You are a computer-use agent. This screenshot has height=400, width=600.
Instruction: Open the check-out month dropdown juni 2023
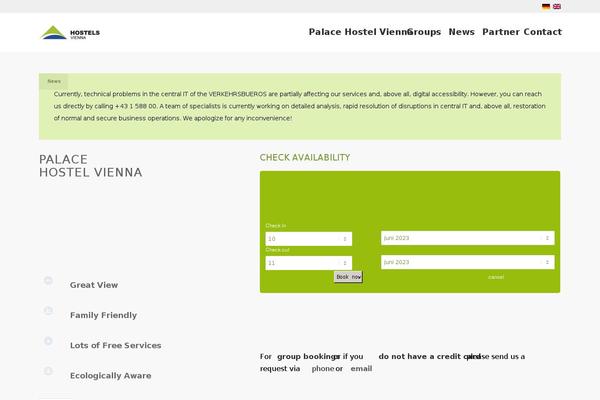(468, 262)
